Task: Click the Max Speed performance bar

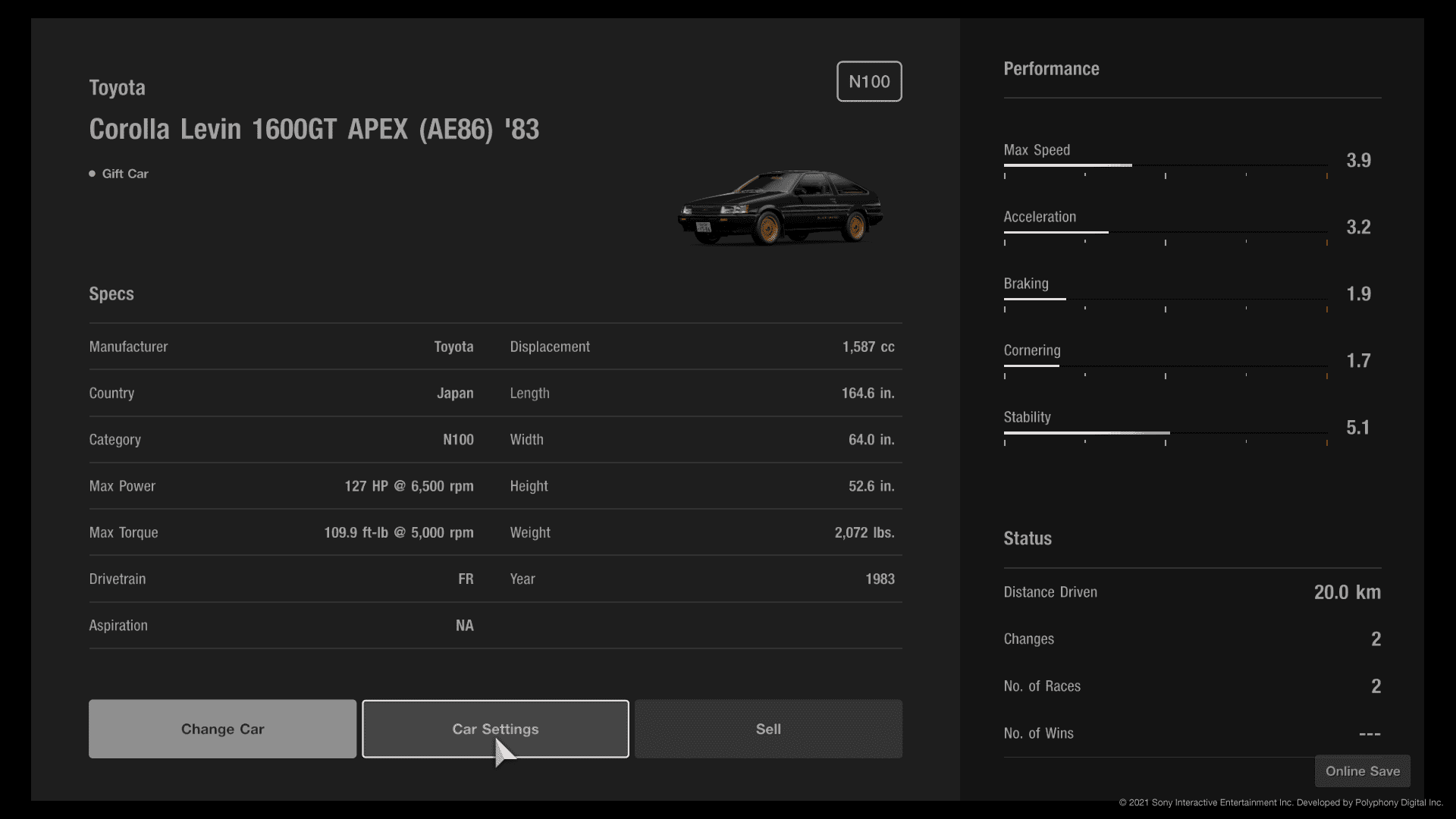Action: (x=1166, y=165)
